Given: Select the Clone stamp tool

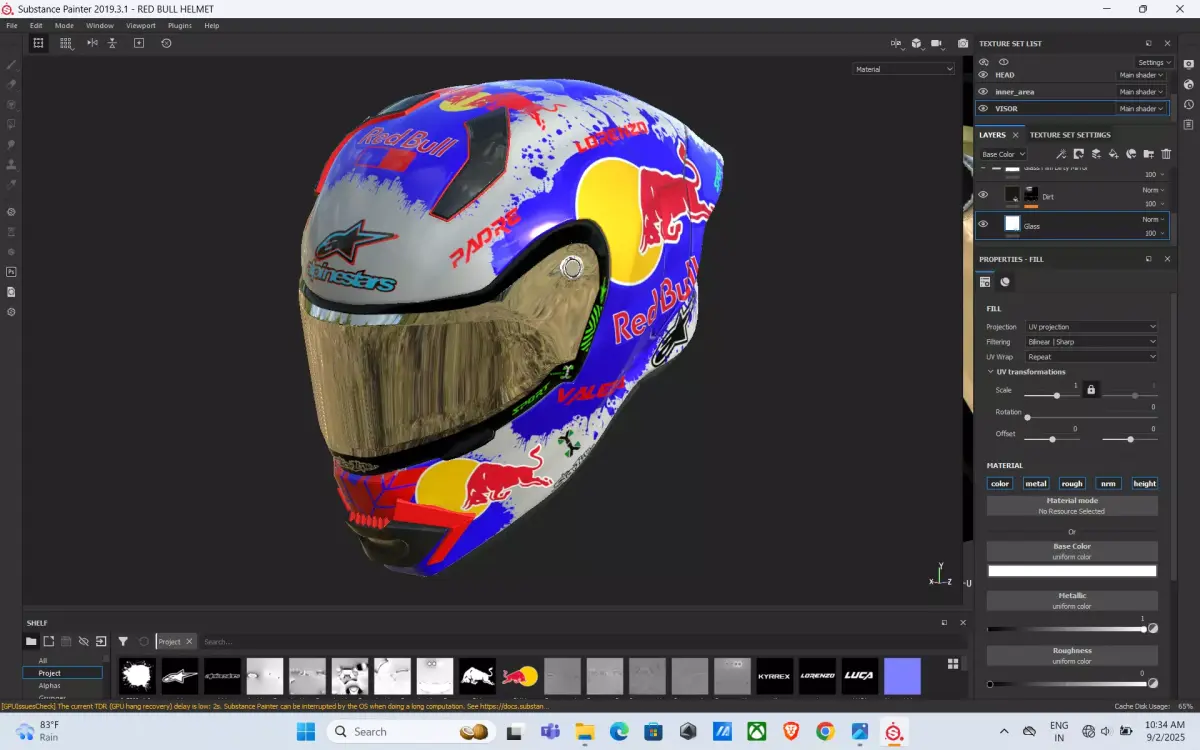Looking at the screenshot, I should pyautogui.click(x=11, y=164).
